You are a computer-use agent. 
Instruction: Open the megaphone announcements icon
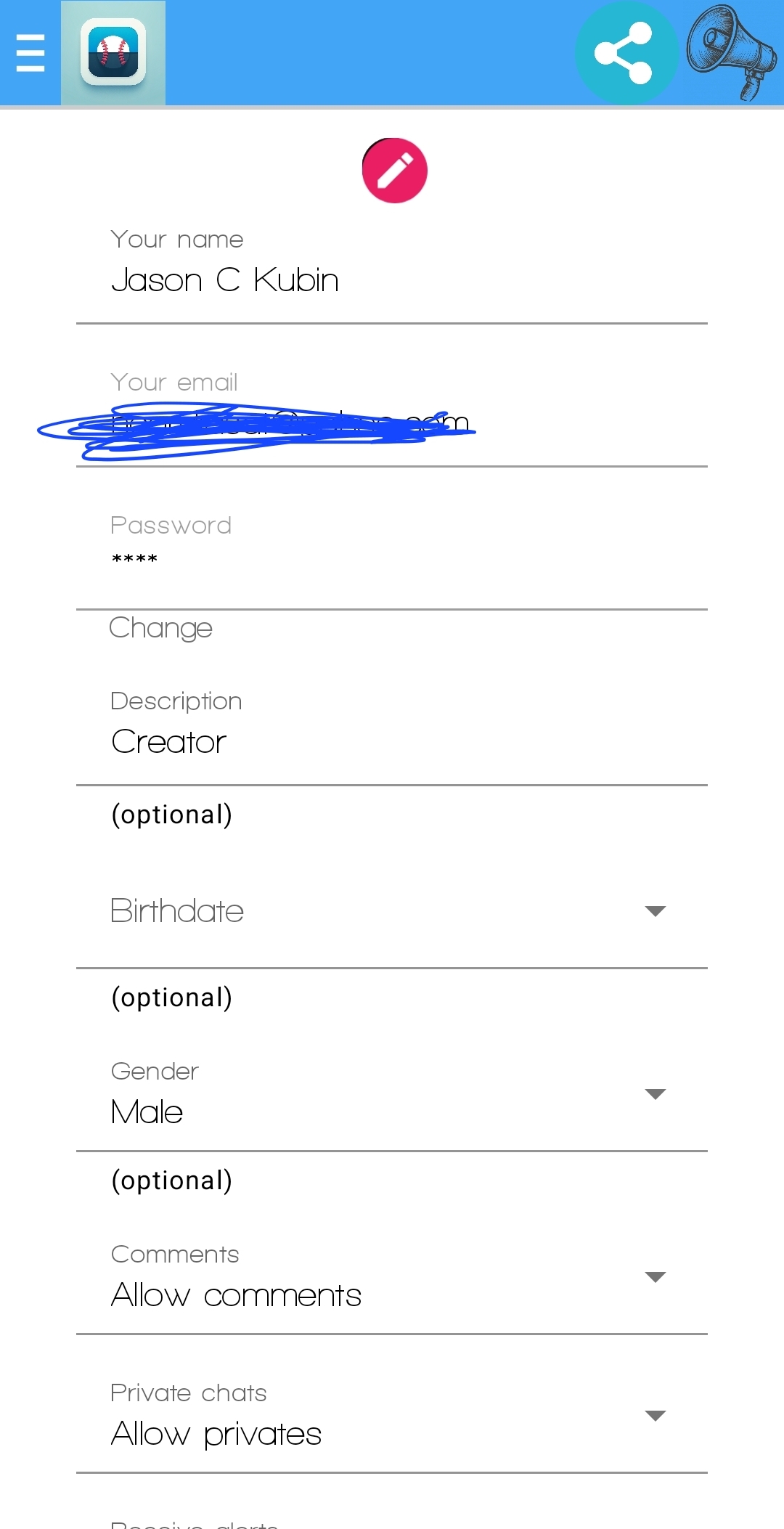pyautogui.click(x=731, y=53)
